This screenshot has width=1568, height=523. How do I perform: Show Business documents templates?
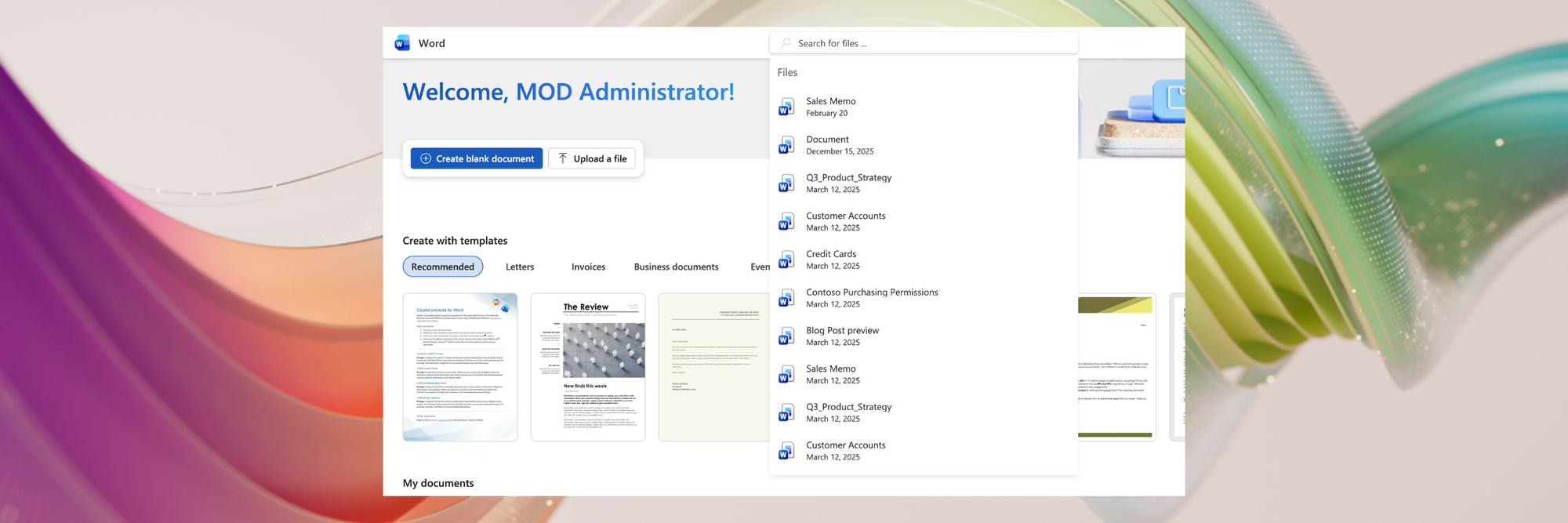676,267
